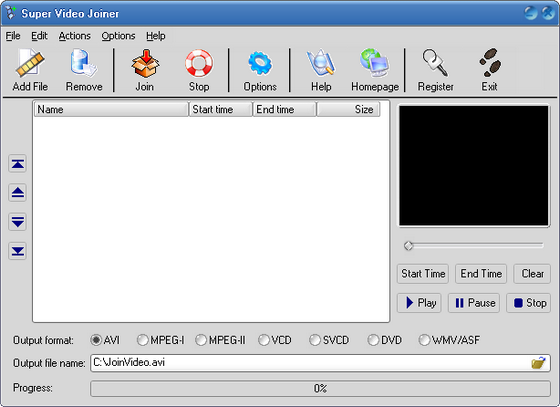Viewport: 560px width, 407px height.
Task: Play the video preview
Action: [x=419, y=303]
